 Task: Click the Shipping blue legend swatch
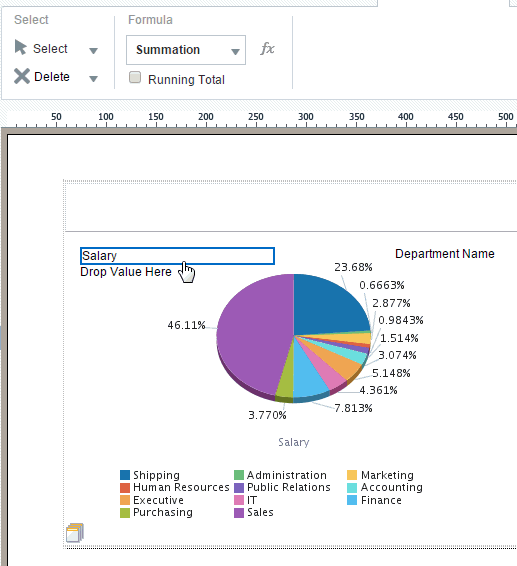click(125, 475)
